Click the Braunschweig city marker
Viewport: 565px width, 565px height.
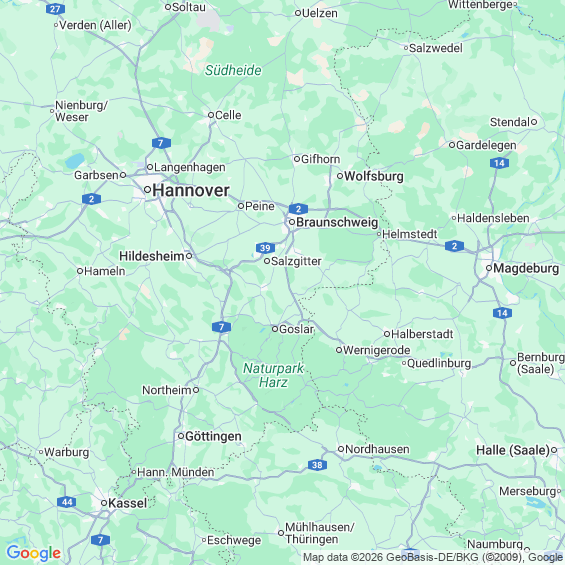[292, 222]
